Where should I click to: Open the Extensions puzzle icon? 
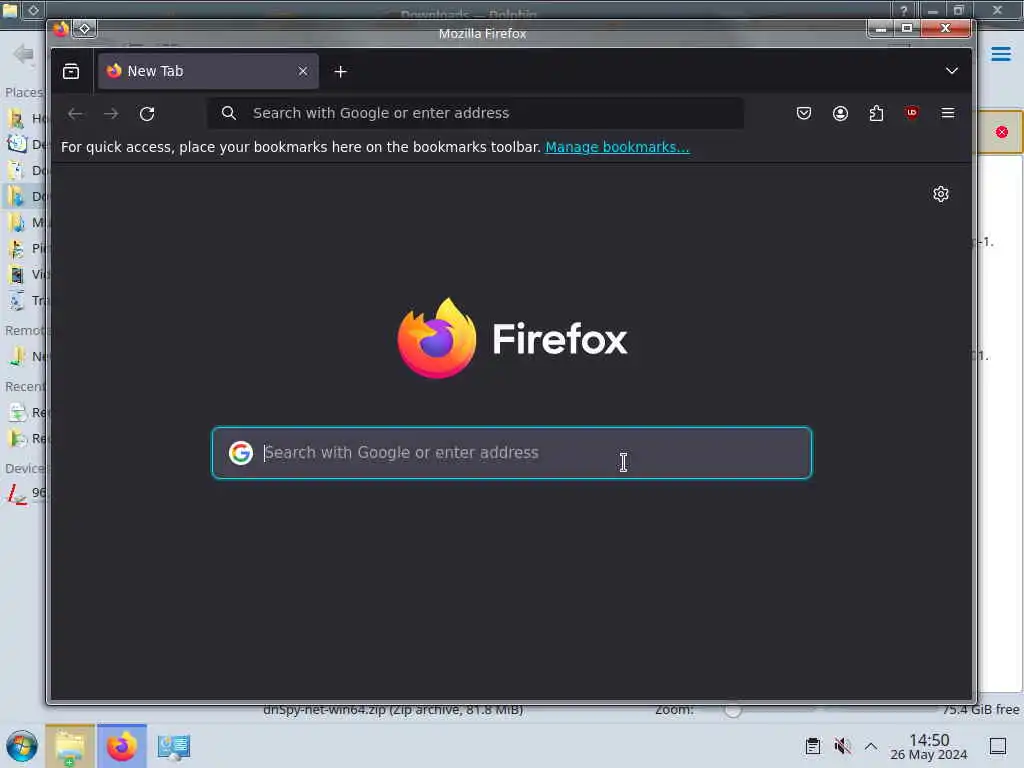point(876,113)
